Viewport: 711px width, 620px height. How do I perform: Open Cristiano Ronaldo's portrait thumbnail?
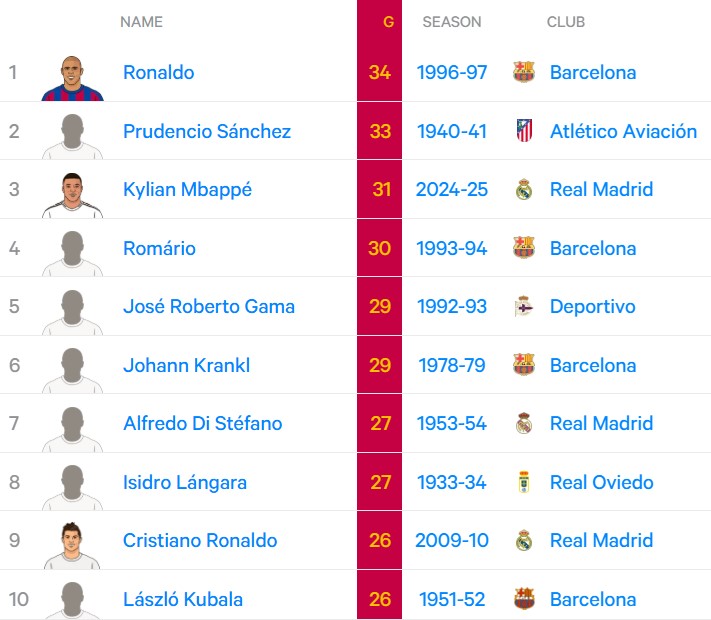(x=72, y=543)
